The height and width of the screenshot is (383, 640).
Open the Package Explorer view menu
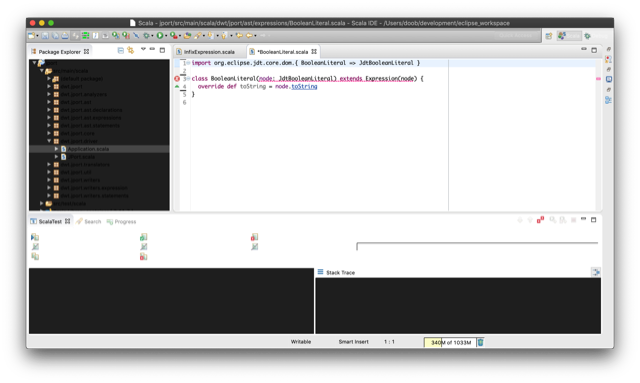[143, 49]
